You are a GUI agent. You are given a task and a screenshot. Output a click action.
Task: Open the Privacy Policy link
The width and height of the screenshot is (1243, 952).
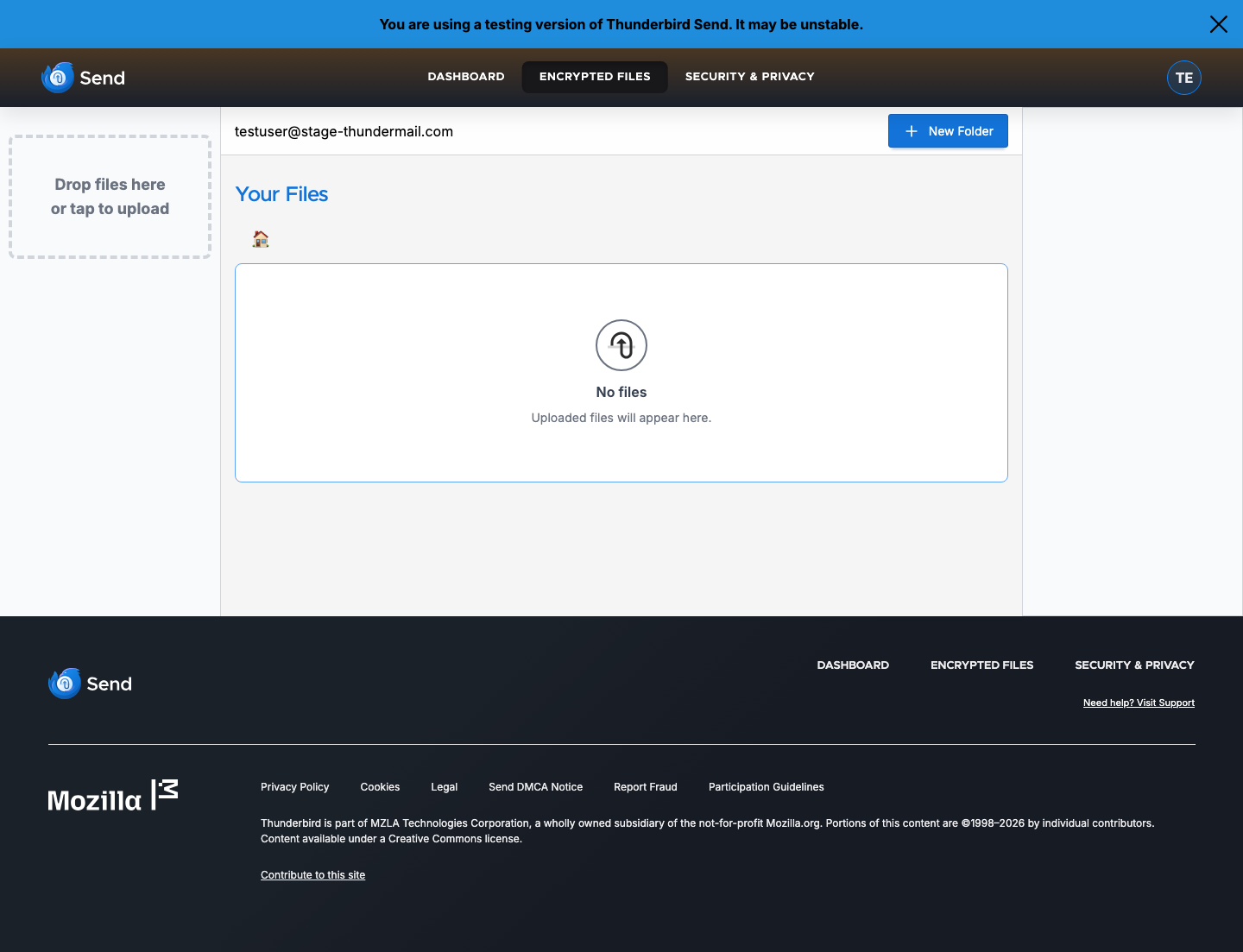coord(295,787)
